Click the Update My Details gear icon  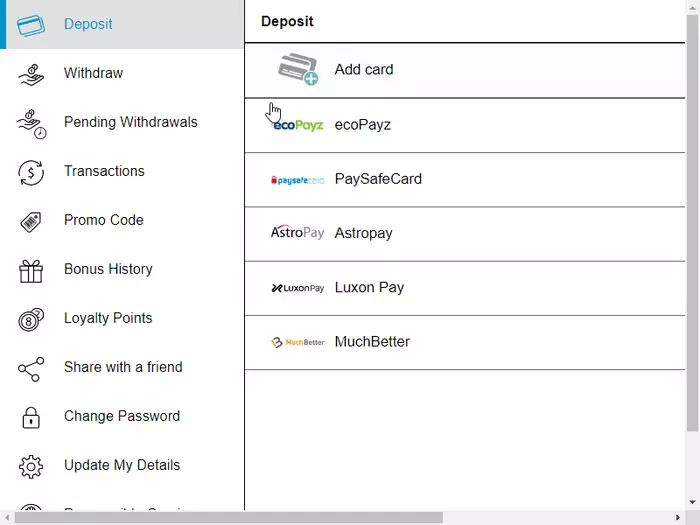(x=31, y=467)
